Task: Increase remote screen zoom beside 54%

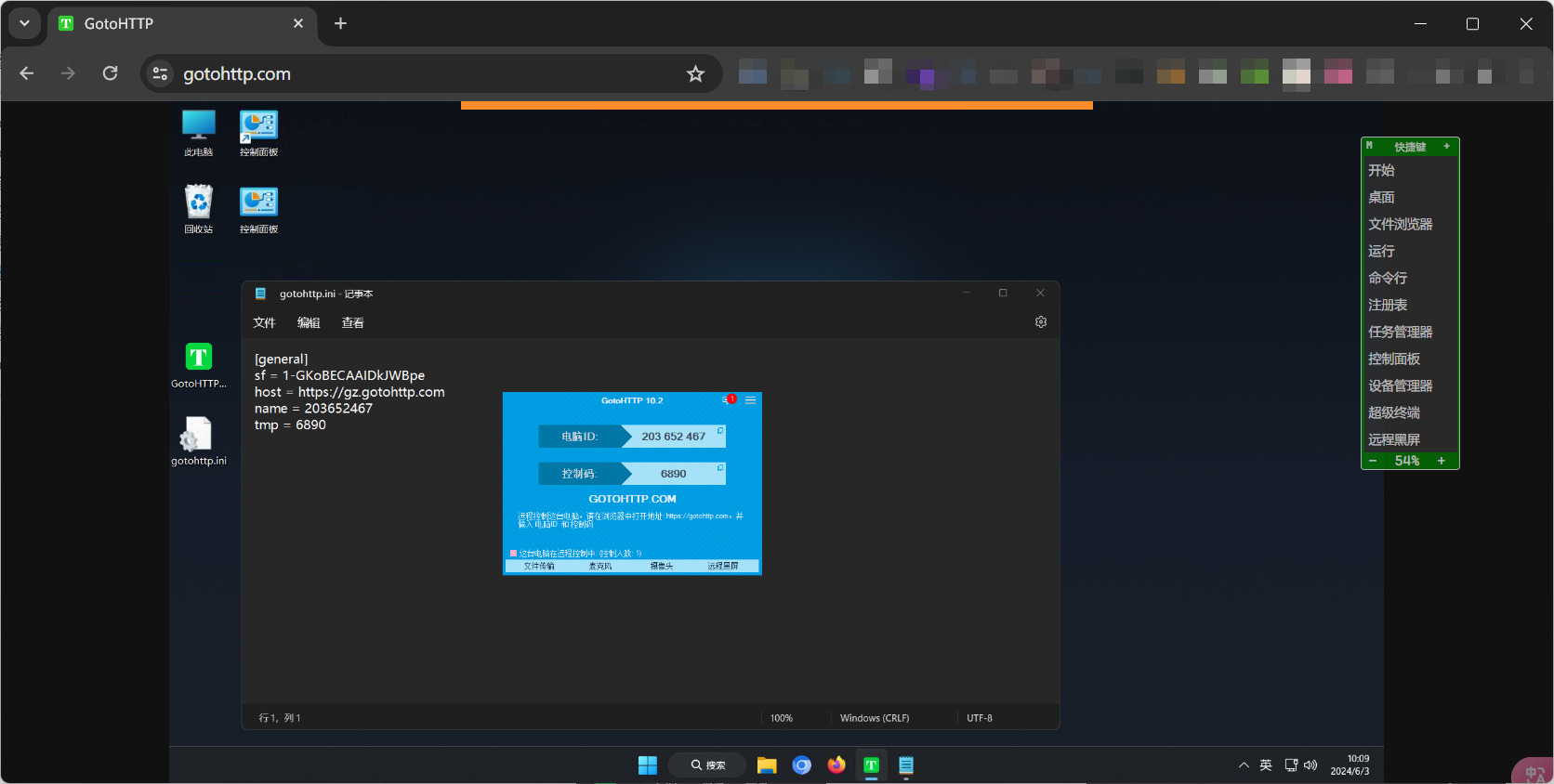Action: [x=1442, y=461]
